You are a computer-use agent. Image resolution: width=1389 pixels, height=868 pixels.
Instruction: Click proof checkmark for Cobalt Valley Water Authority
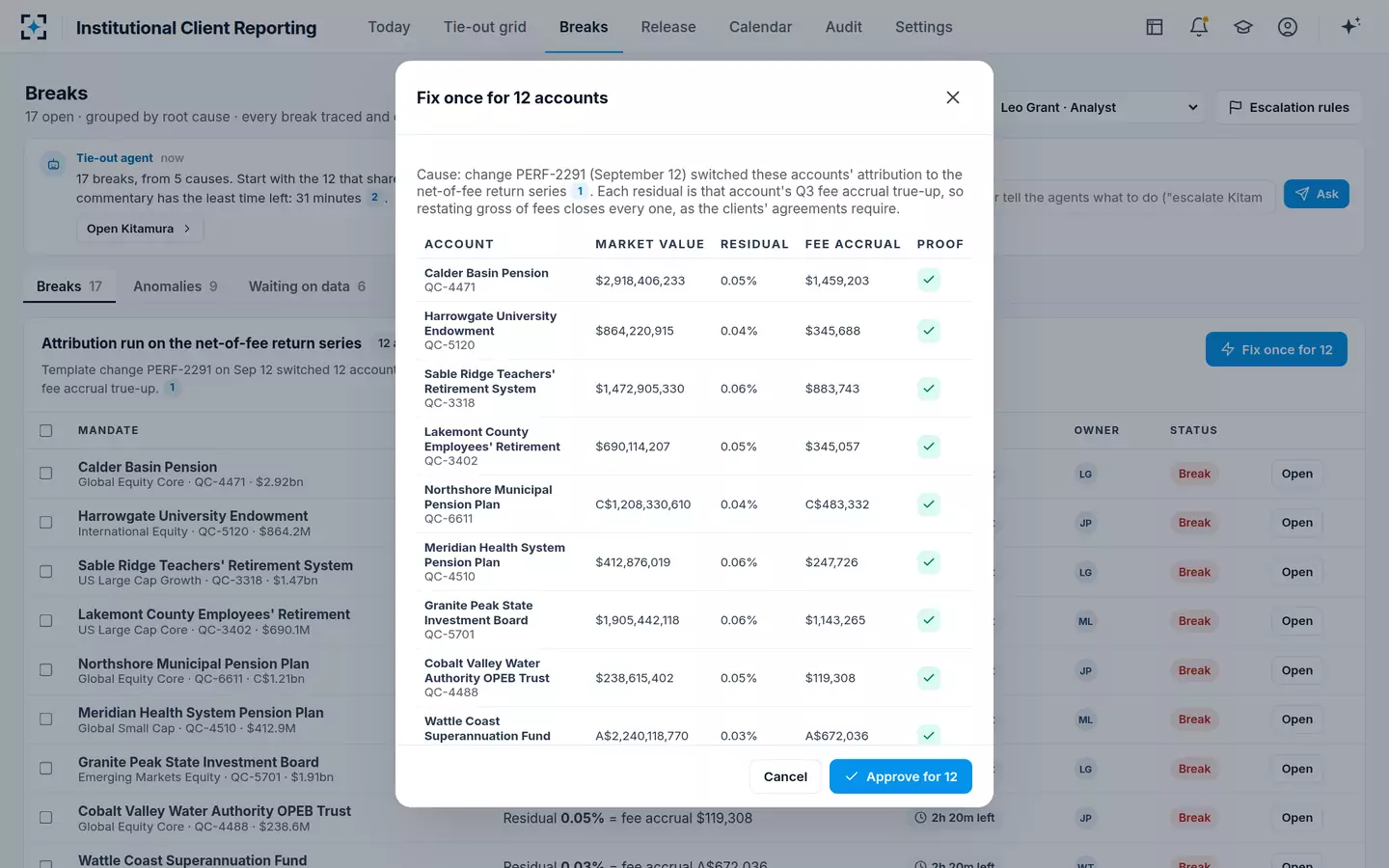(x=929, y=678)
